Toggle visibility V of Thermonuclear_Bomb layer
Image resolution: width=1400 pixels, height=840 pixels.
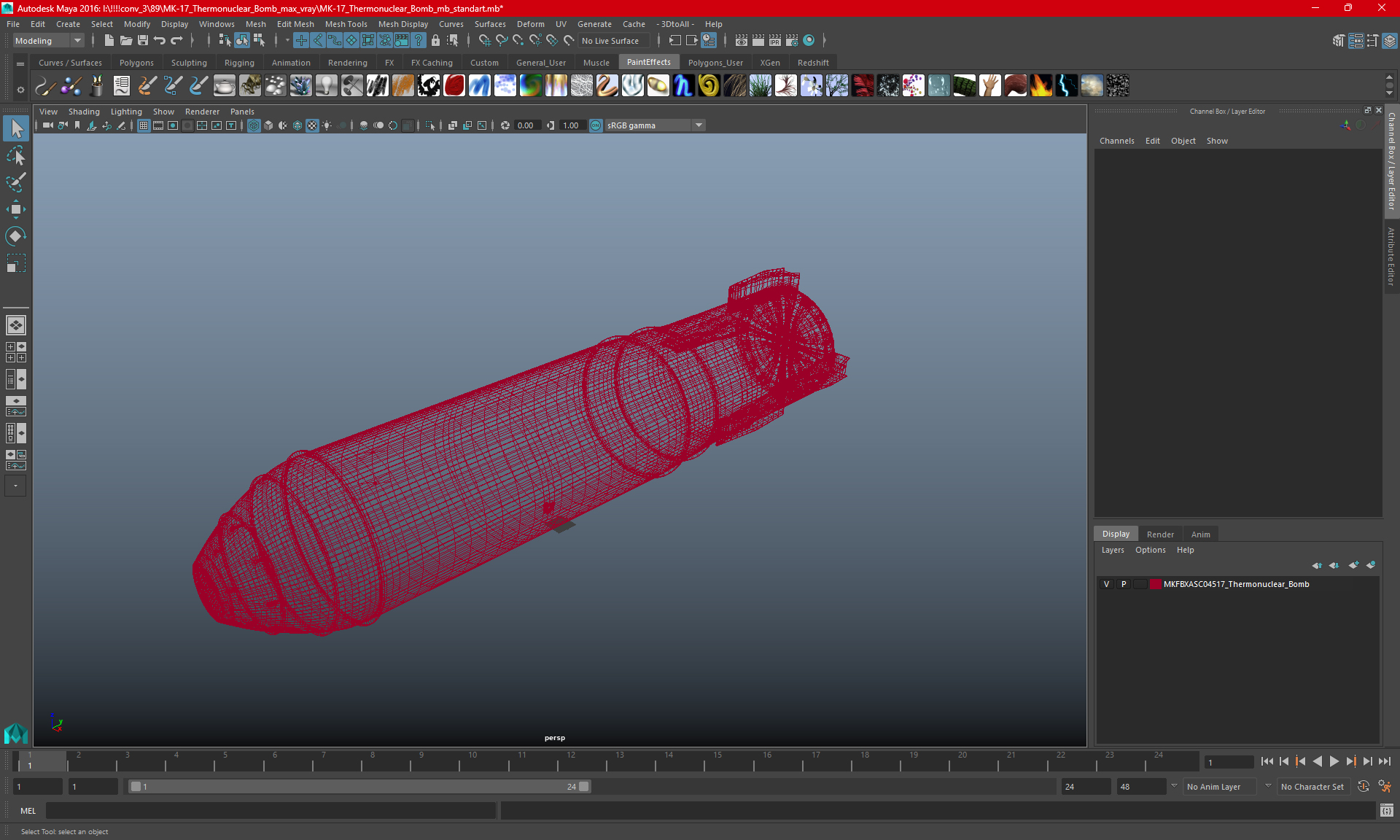coord(1106,584)
